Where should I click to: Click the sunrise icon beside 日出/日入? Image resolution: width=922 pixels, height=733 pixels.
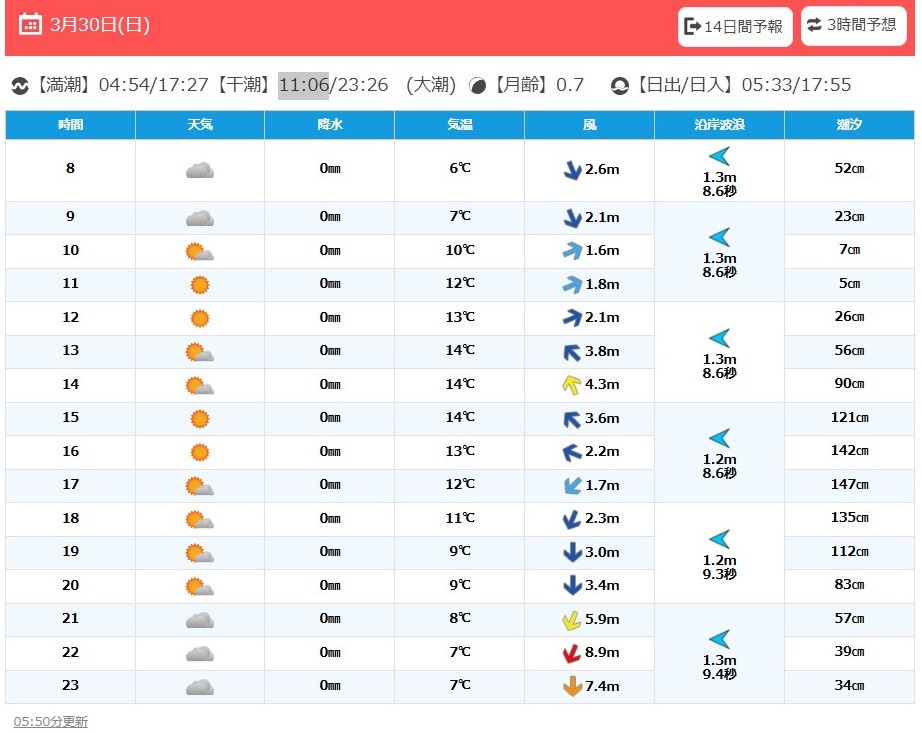[620, 86]
